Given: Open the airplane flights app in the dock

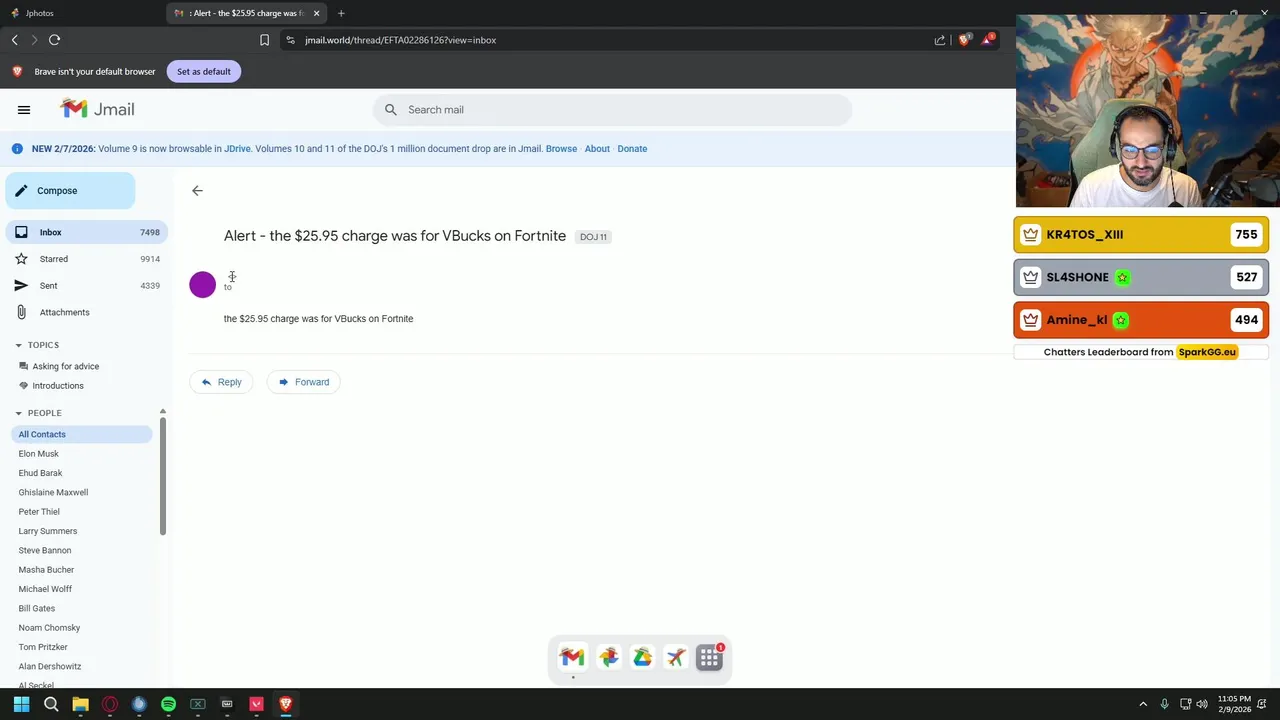Looking at the screenshot, I should click(676, 657).
